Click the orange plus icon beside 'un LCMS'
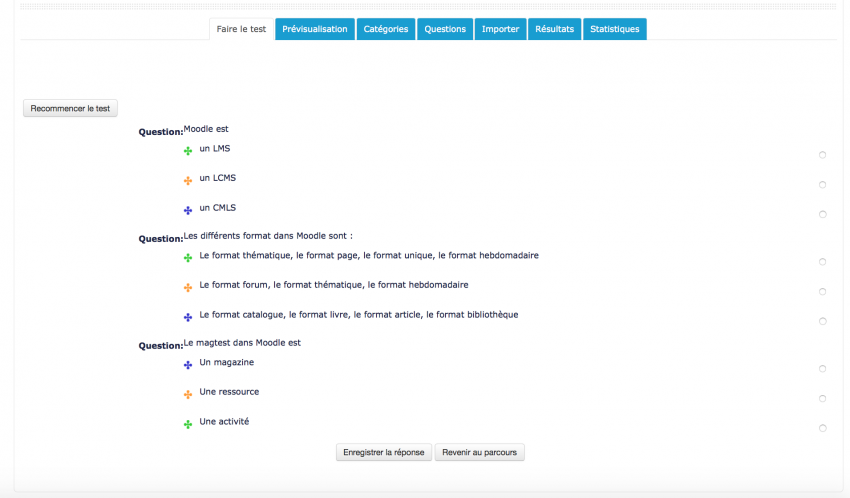Screen dimensions: 850x498 pos(188,181)
